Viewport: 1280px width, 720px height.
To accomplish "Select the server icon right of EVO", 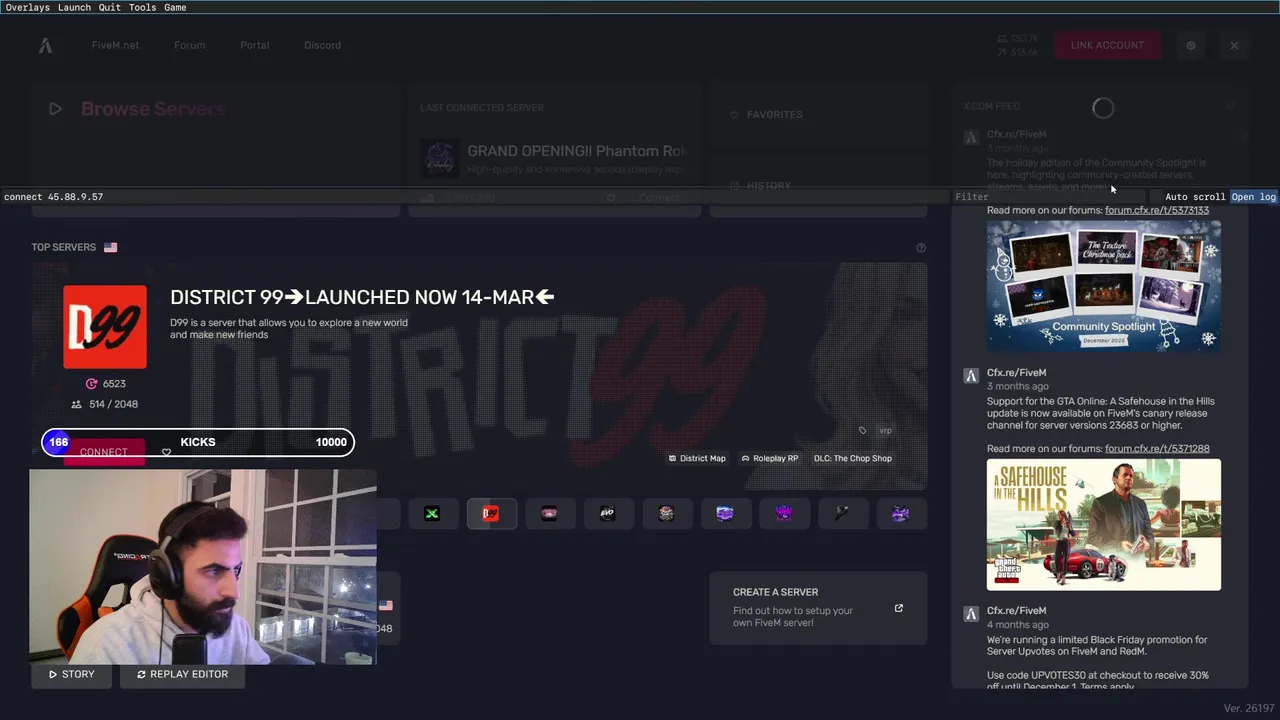I will (x=666, y=514).
